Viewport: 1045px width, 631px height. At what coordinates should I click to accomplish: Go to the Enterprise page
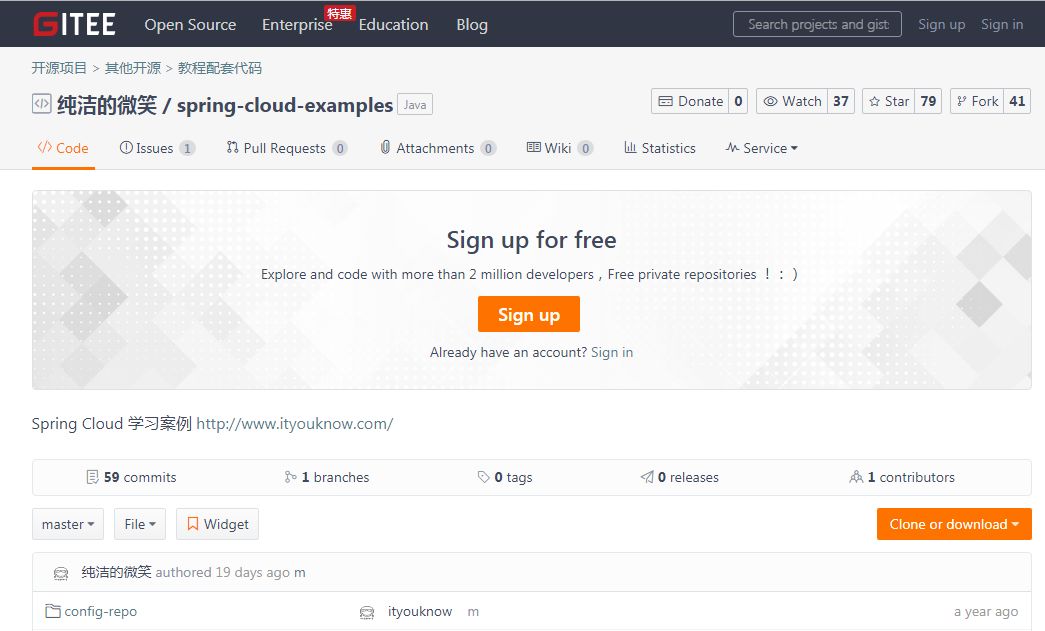coord(297,25)
